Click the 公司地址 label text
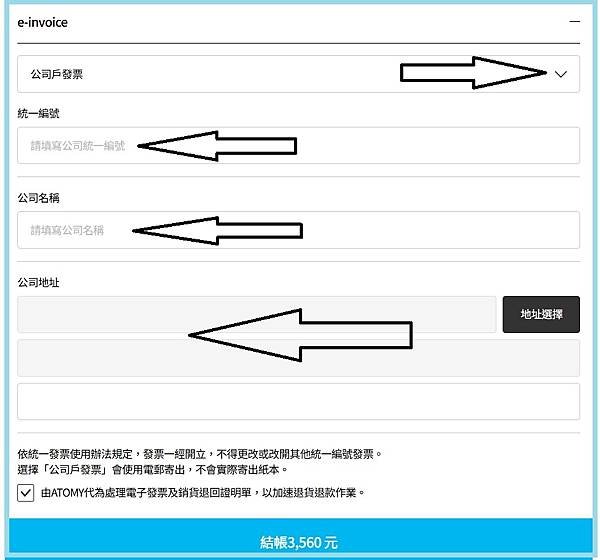600x560 pixels. coord(38,282)
